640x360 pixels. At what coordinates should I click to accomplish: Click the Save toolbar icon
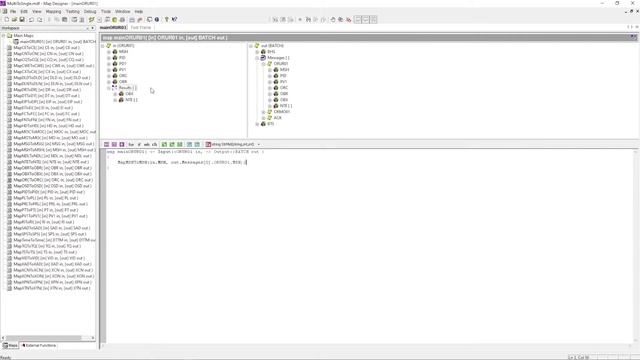[22, 20]
